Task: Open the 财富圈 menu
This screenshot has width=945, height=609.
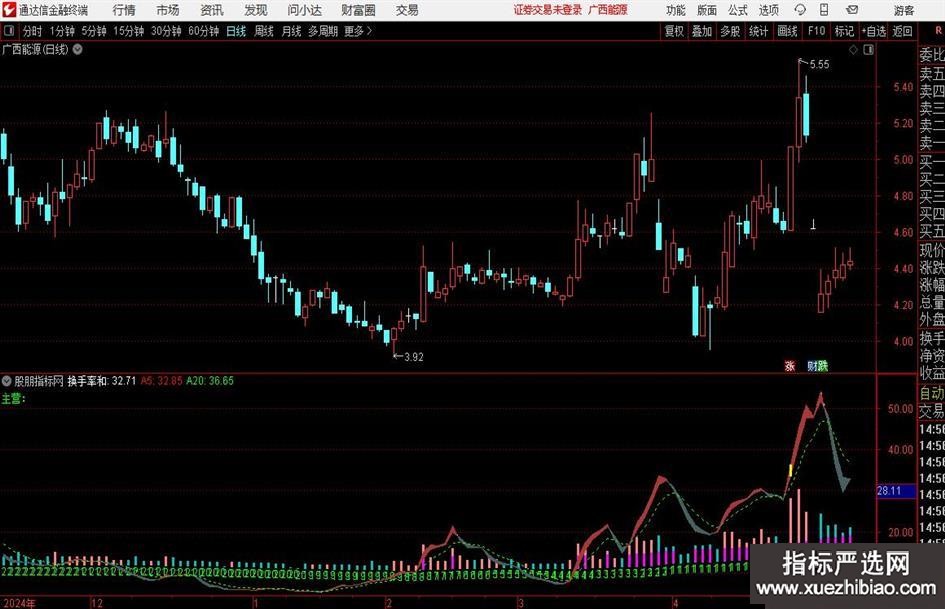Action: (358, 10)
